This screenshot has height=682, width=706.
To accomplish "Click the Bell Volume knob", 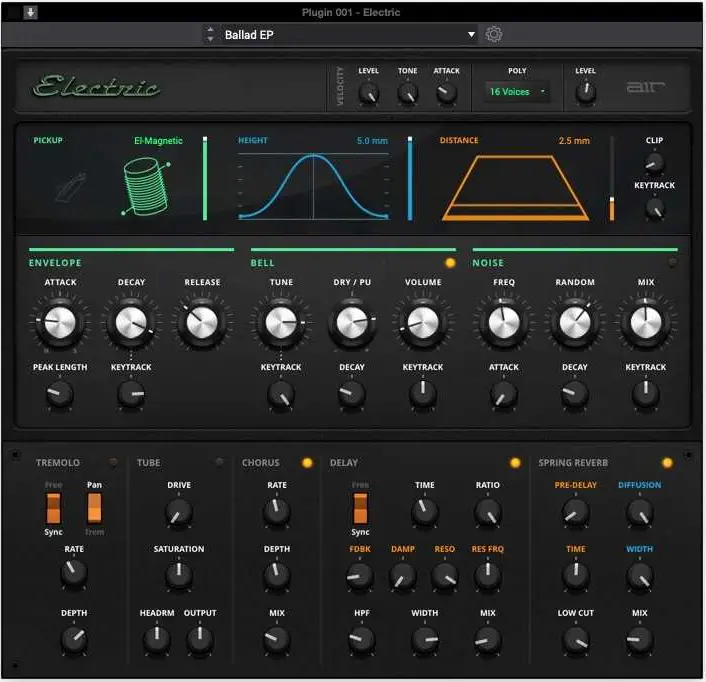I will [423, 322].
